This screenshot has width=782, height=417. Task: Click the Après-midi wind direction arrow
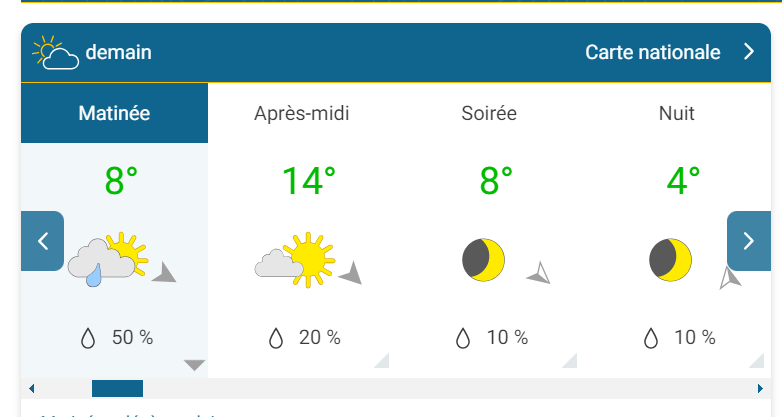350,273
